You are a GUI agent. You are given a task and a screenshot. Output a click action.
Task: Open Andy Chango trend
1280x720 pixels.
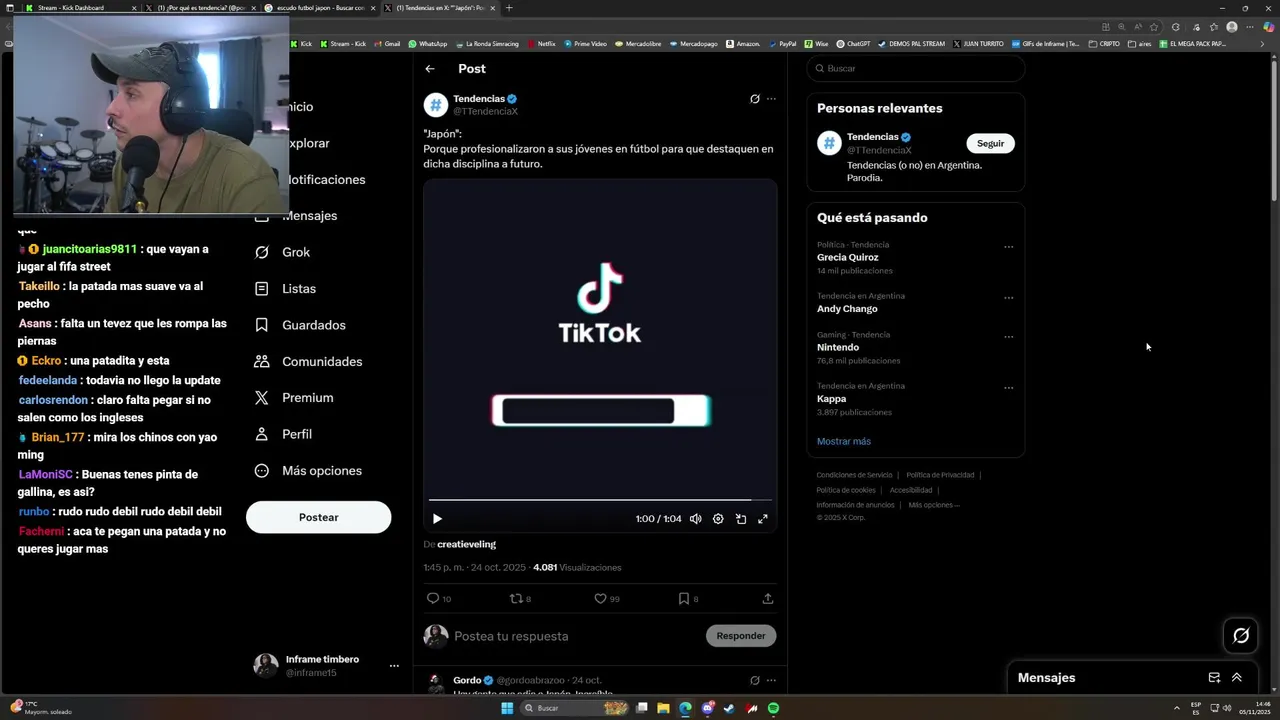click(847, 309)
